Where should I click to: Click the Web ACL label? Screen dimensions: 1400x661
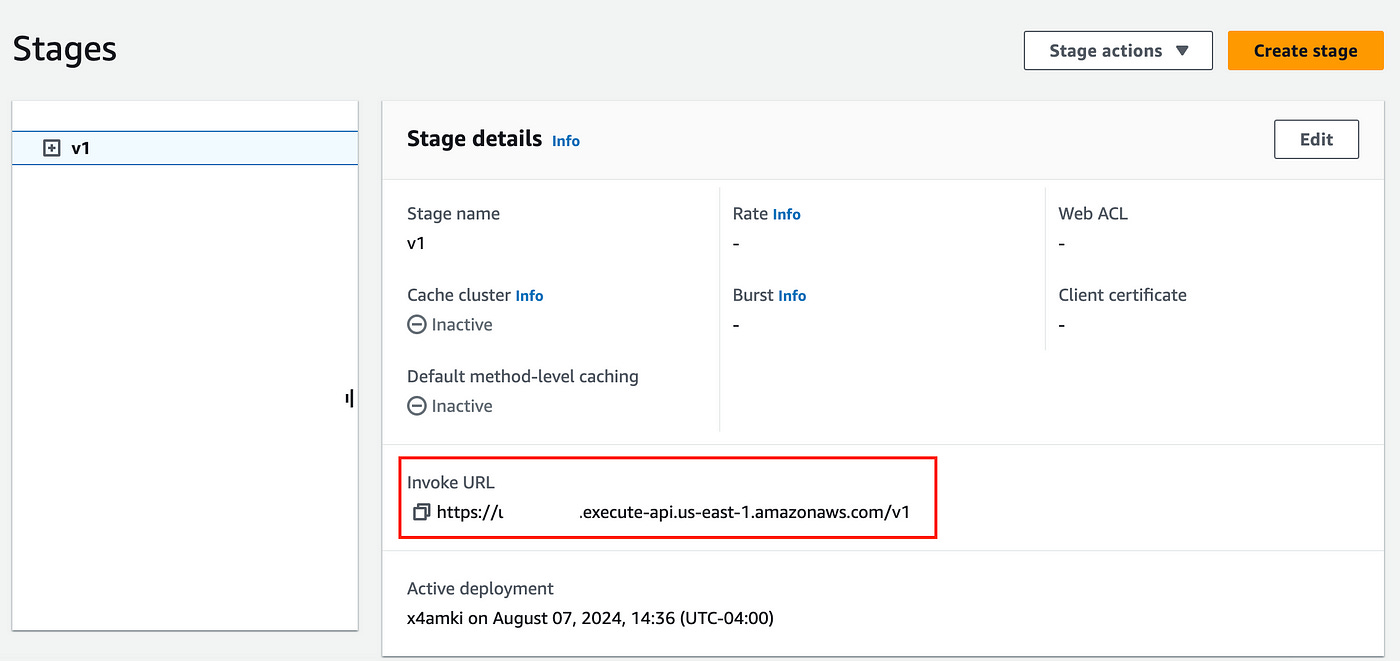[x=1092, y=213]
